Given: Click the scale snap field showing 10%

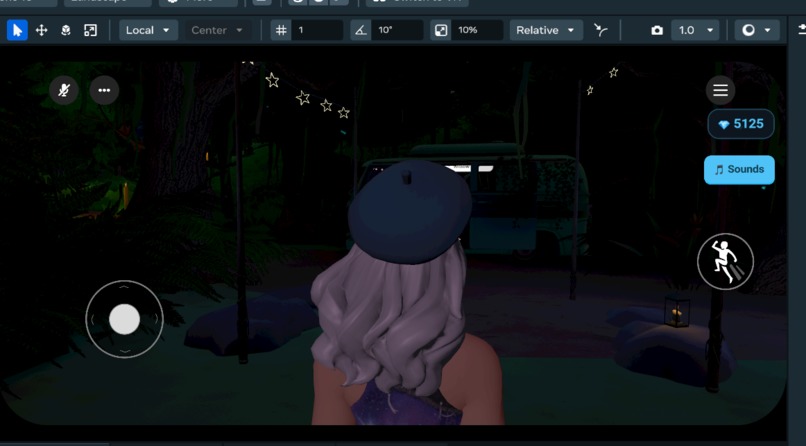Looking at the screenshot, I should point(477,30).
